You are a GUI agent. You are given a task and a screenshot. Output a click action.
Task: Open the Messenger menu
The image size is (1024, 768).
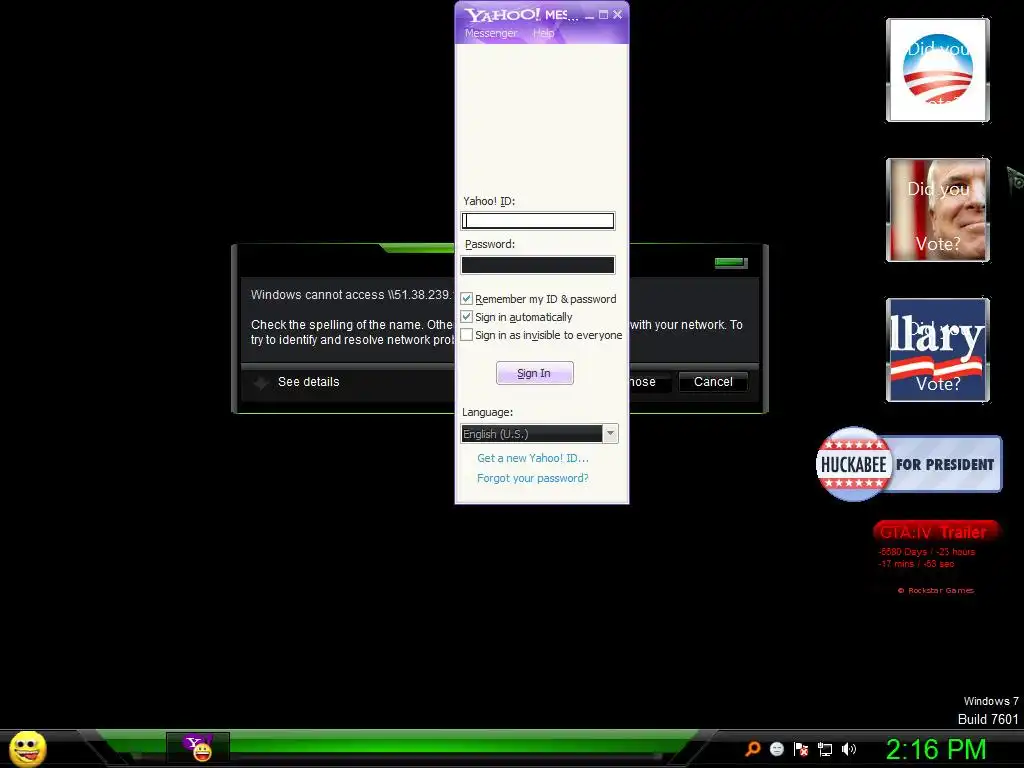[491, 33]
